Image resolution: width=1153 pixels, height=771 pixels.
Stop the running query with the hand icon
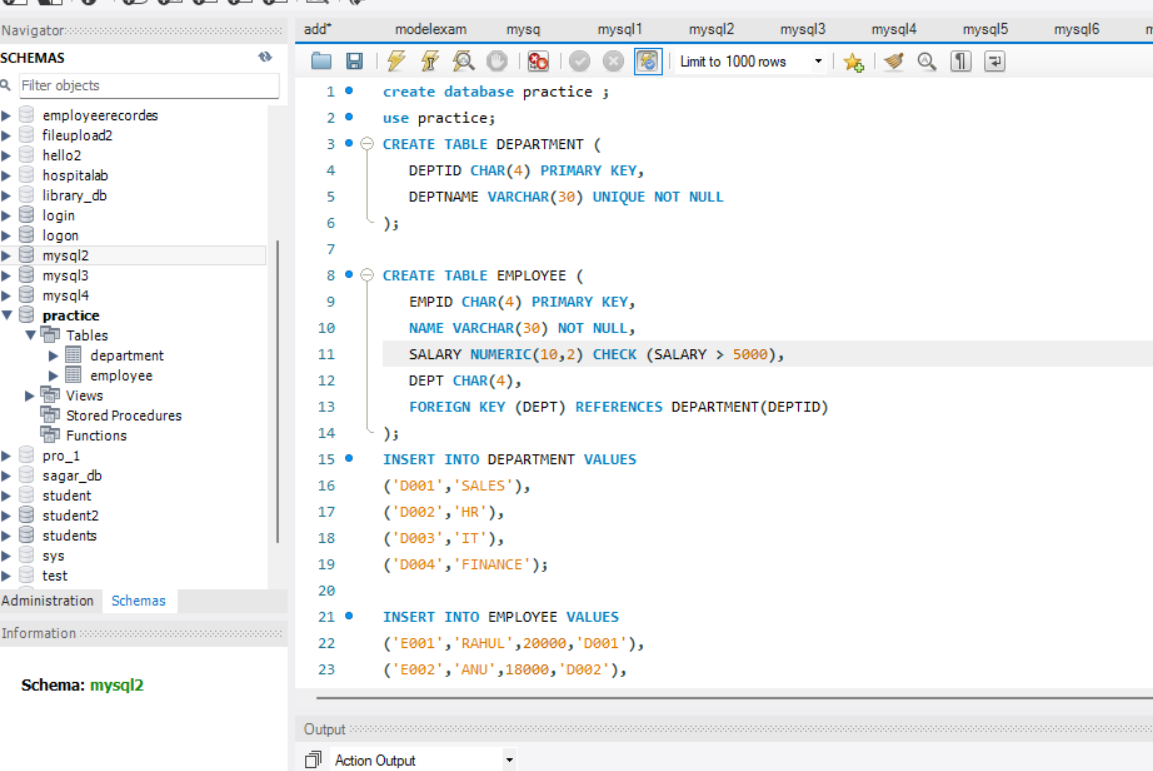coord(497,61)
